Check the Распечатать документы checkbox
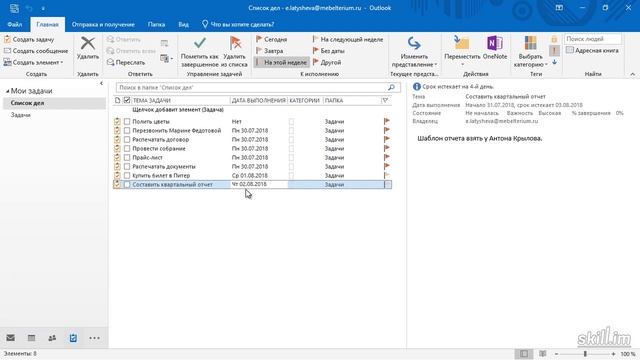The width and height of the screenshot is (640, 360). (127, 167)
